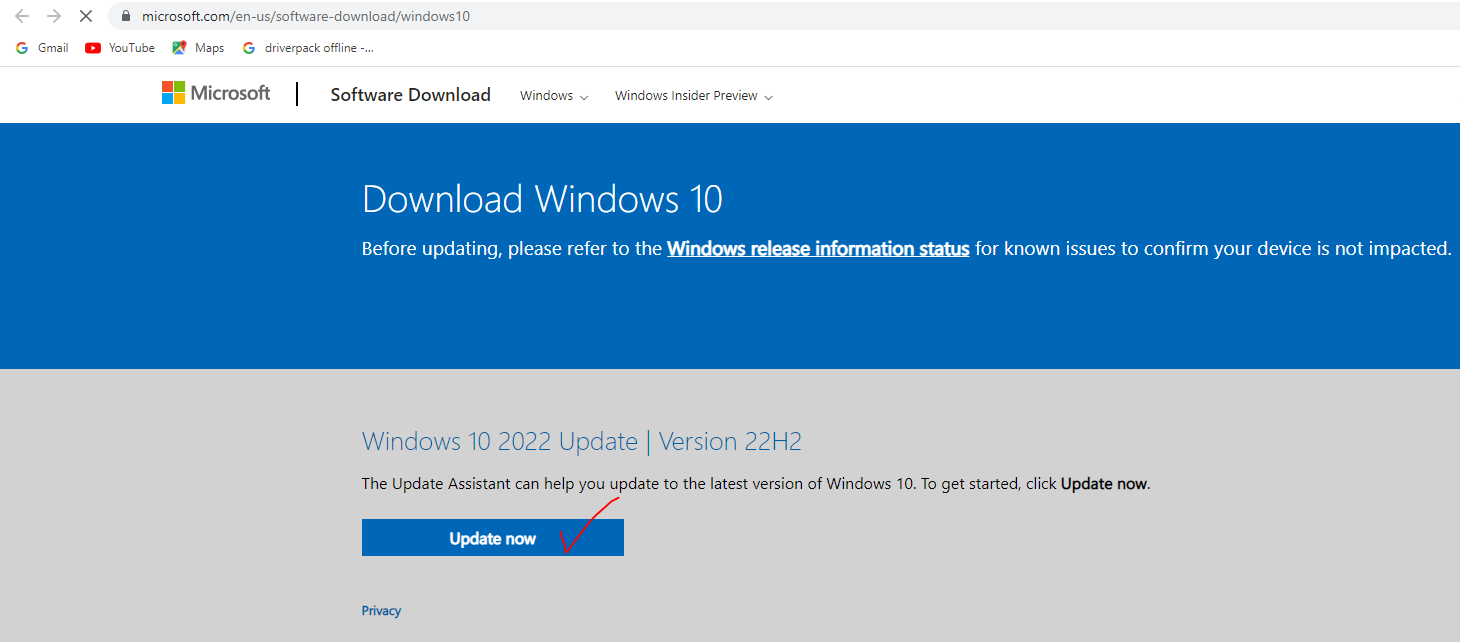
Task: Open the YouTube bookmark
Action: point(120,48)
